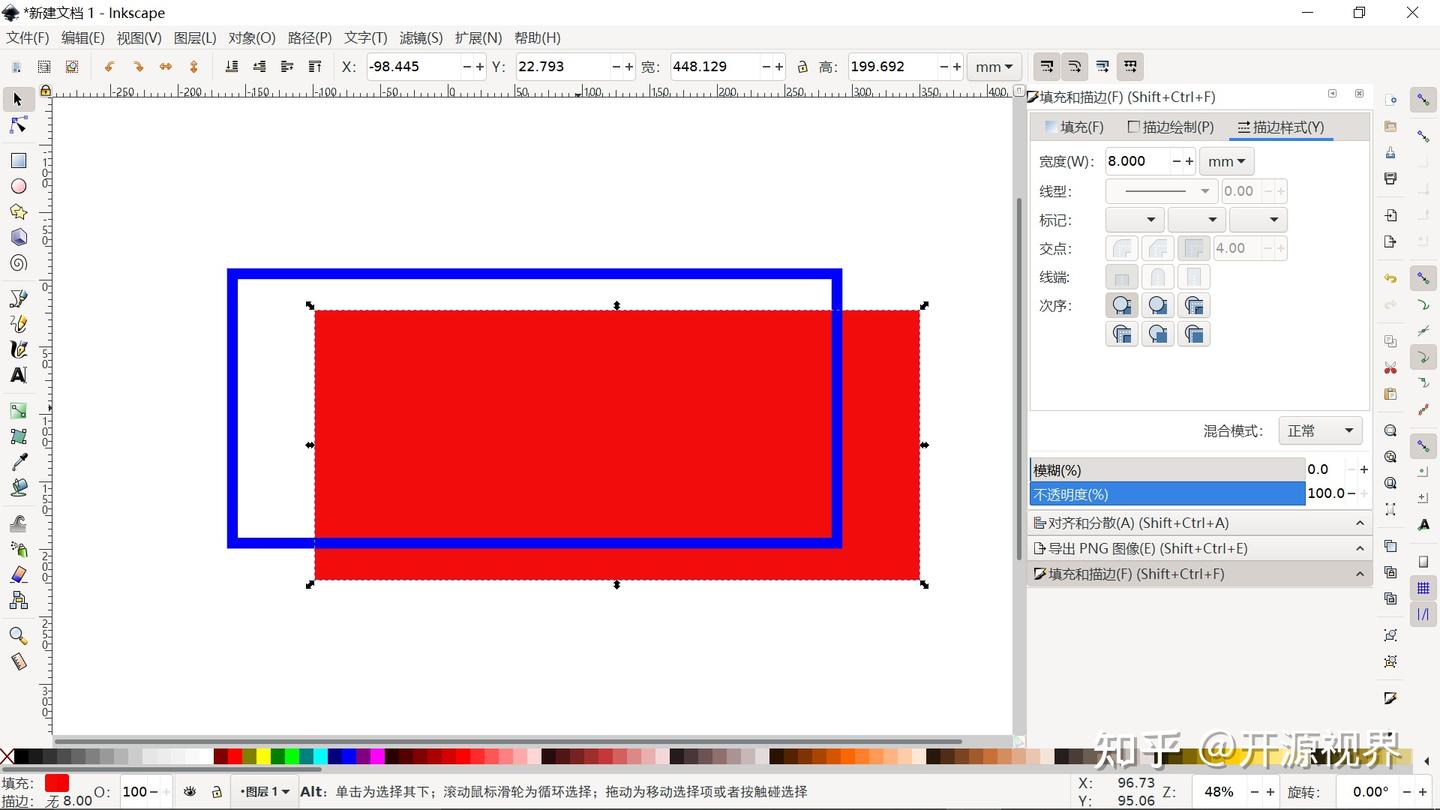The height and width of the screenshot is (810, 1440).
Task: Expand the 导出 PNG 图像 panel
Action: click(1200, 548)
